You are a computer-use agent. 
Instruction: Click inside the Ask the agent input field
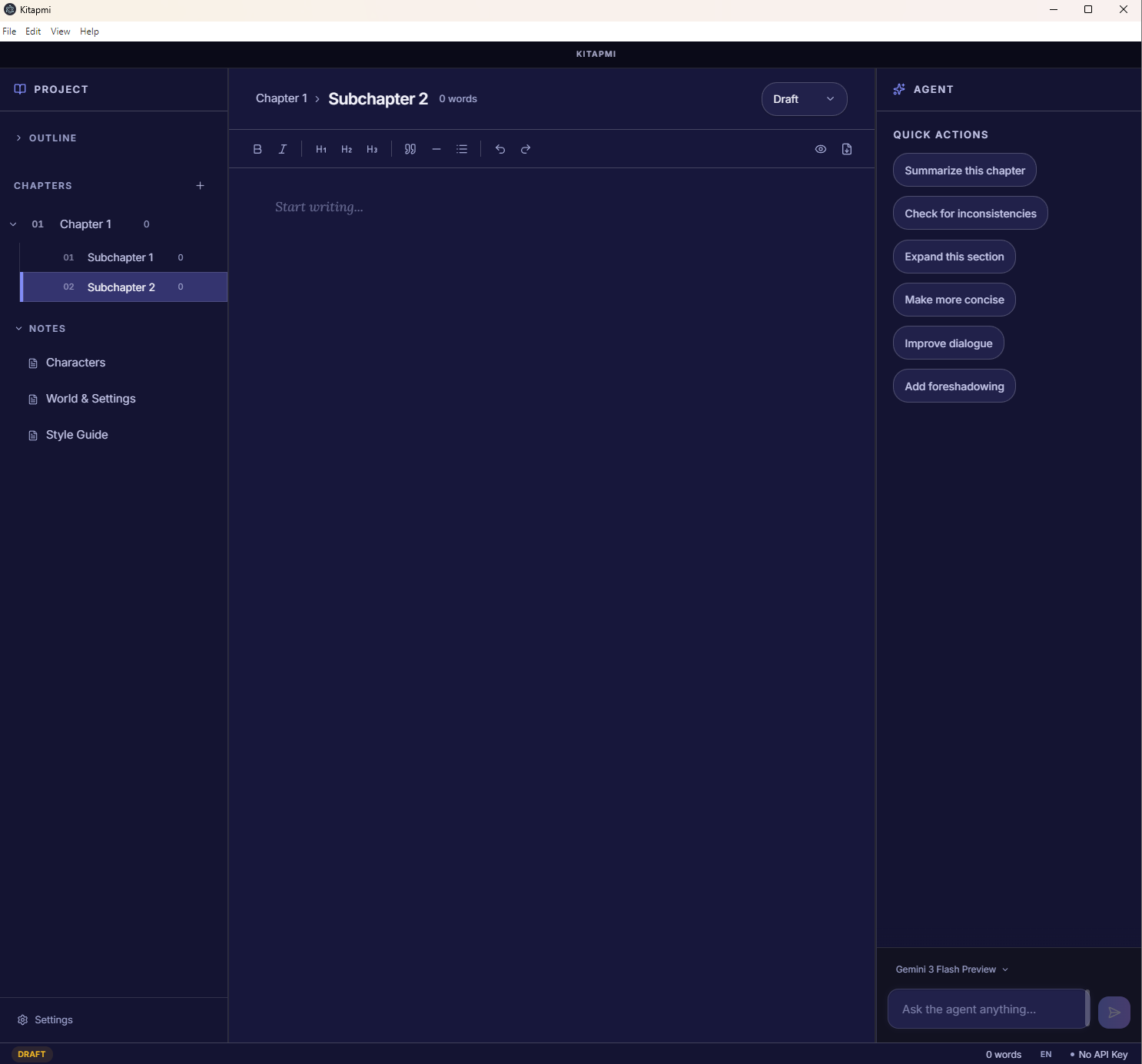click(x=987, y=1009)
